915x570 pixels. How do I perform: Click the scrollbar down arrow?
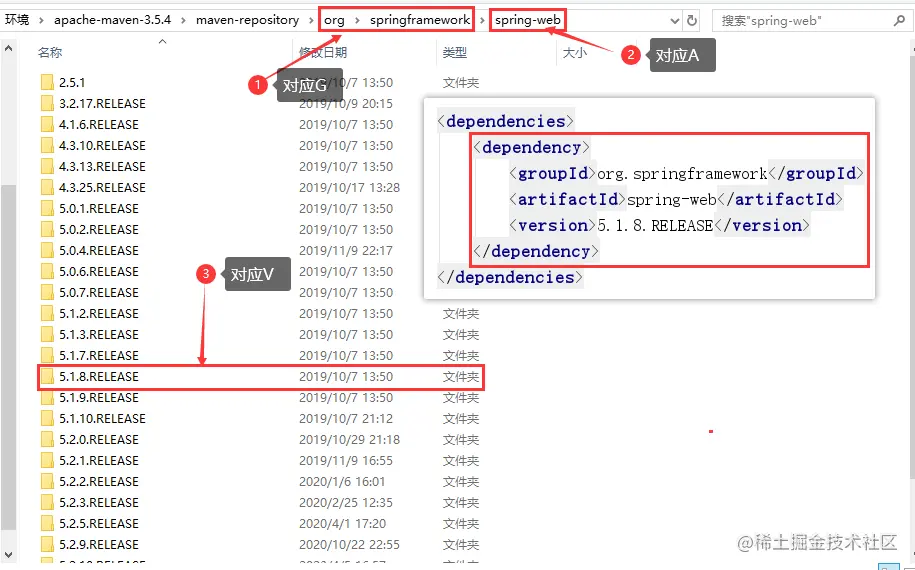pos(8,555)
